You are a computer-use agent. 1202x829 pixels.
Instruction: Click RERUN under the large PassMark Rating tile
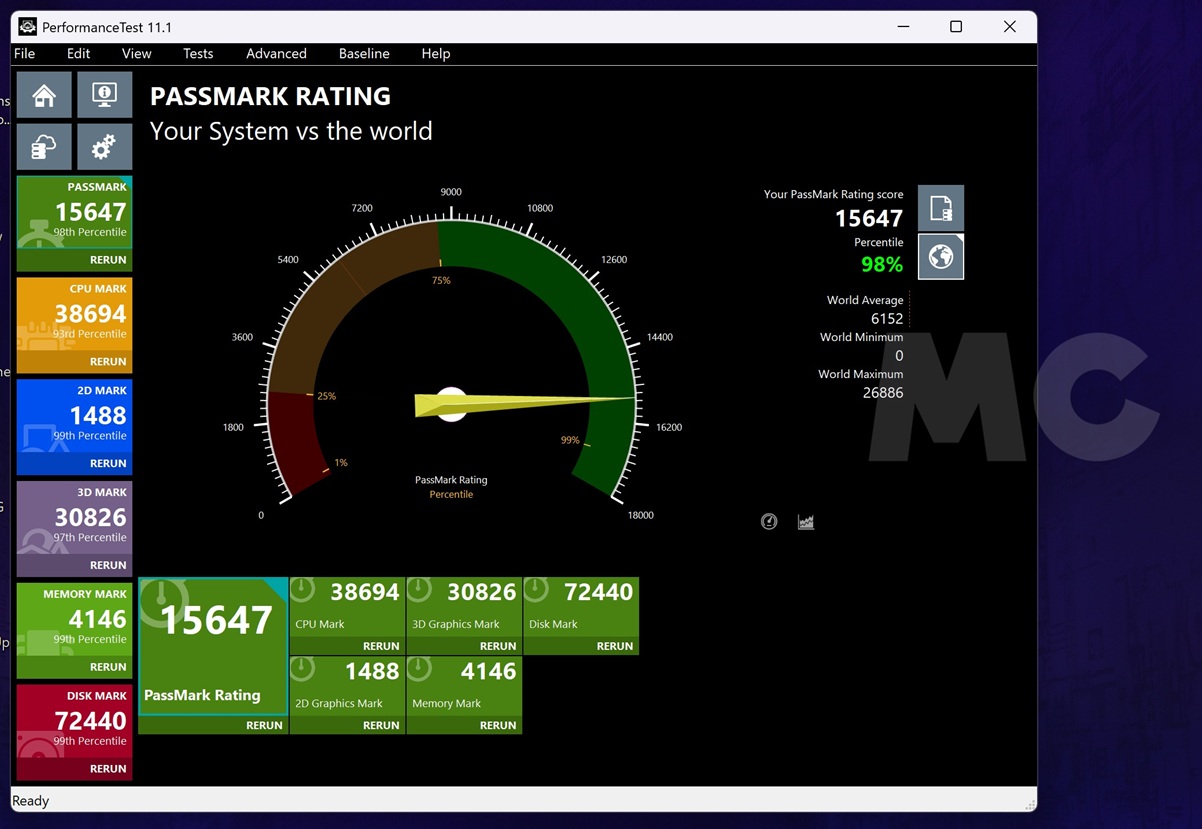[264, 726]
